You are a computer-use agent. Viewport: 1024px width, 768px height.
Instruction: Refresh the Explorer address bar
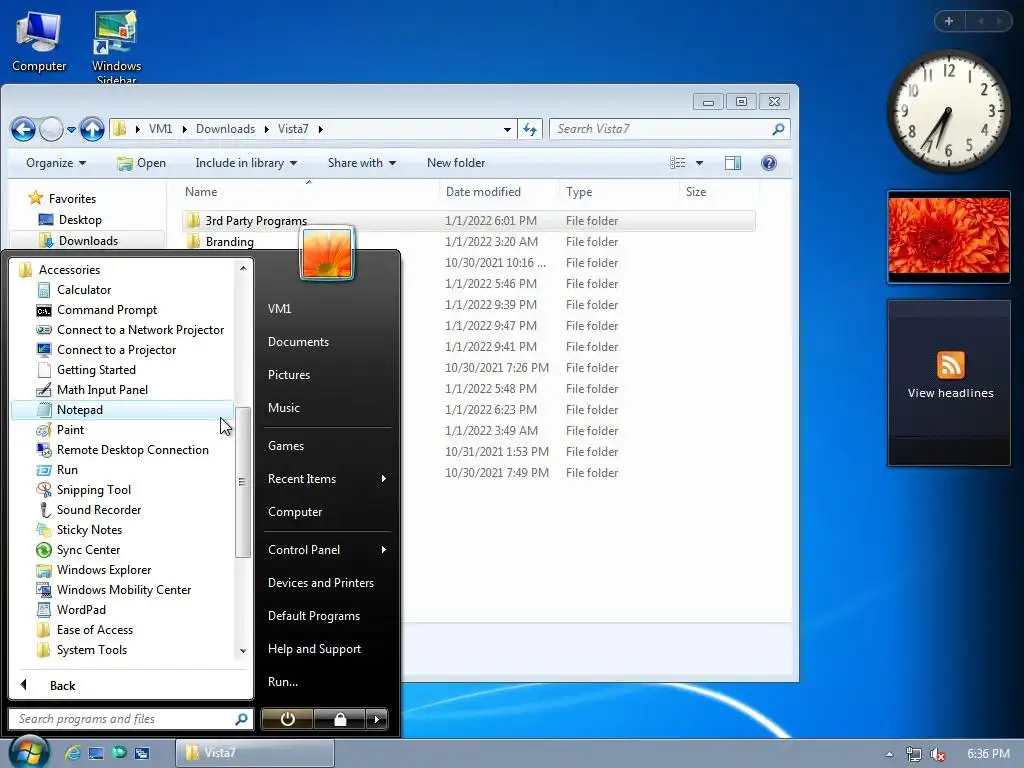pos(530,129)
